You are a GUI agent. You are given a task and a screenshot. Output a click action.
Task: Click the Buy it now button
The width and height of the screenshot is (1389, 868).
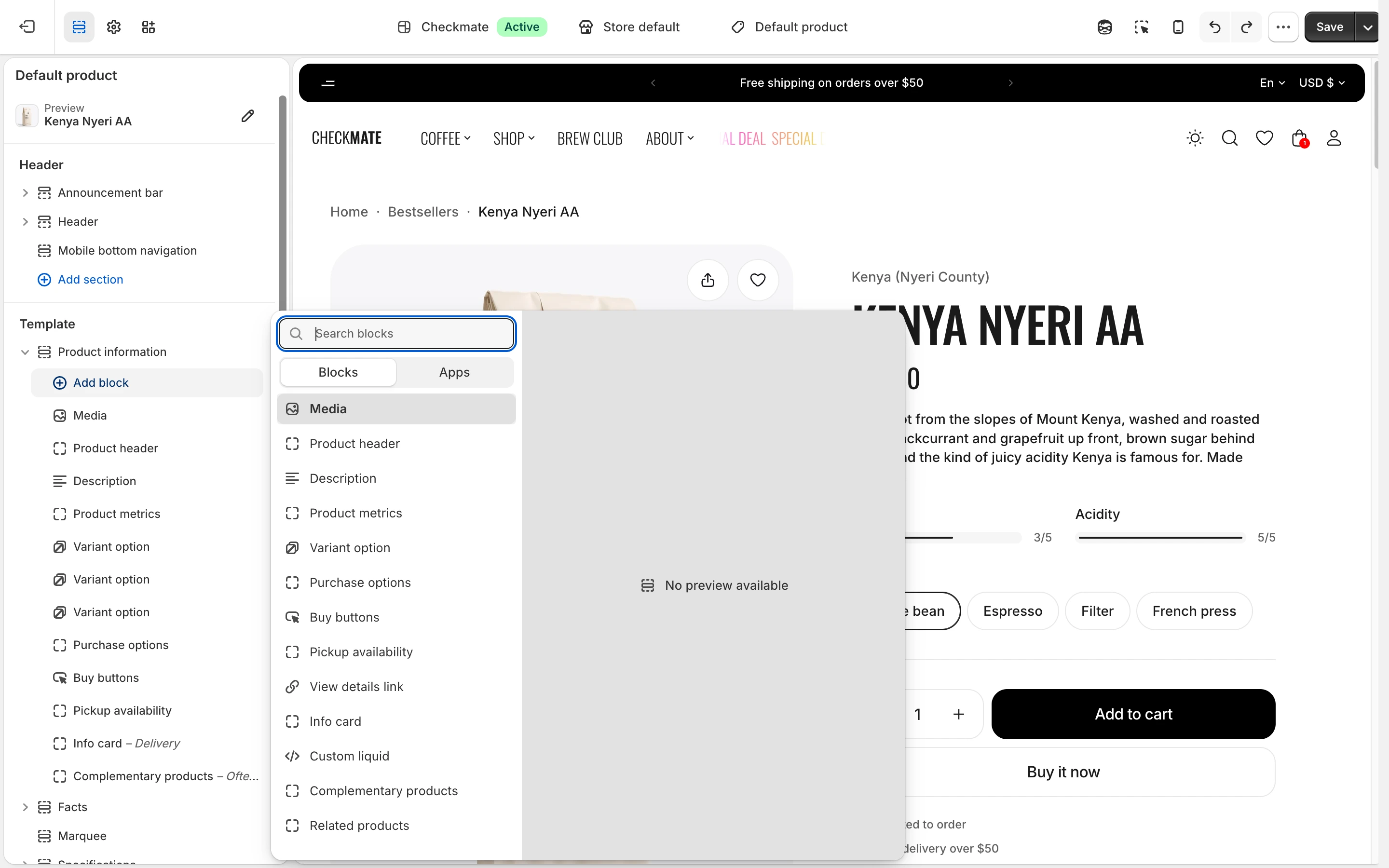tap(1063, 772)
